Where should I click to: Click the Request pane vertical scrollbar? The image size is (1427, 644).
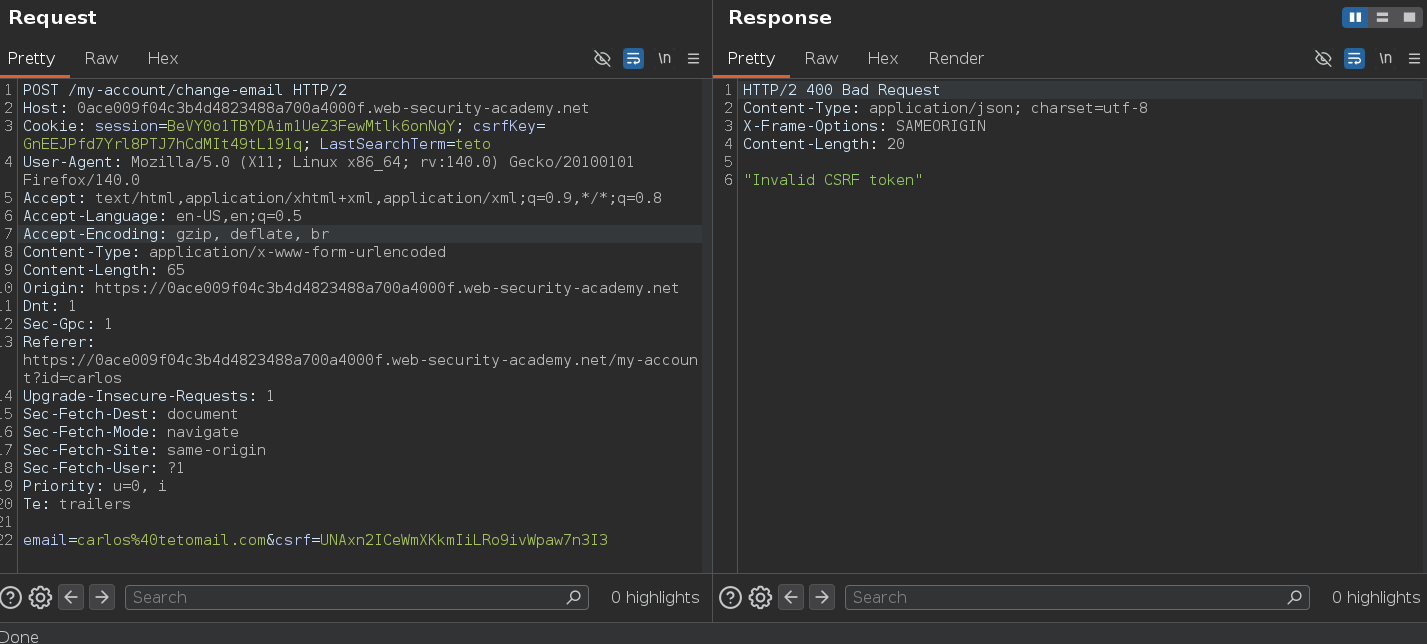706,325
